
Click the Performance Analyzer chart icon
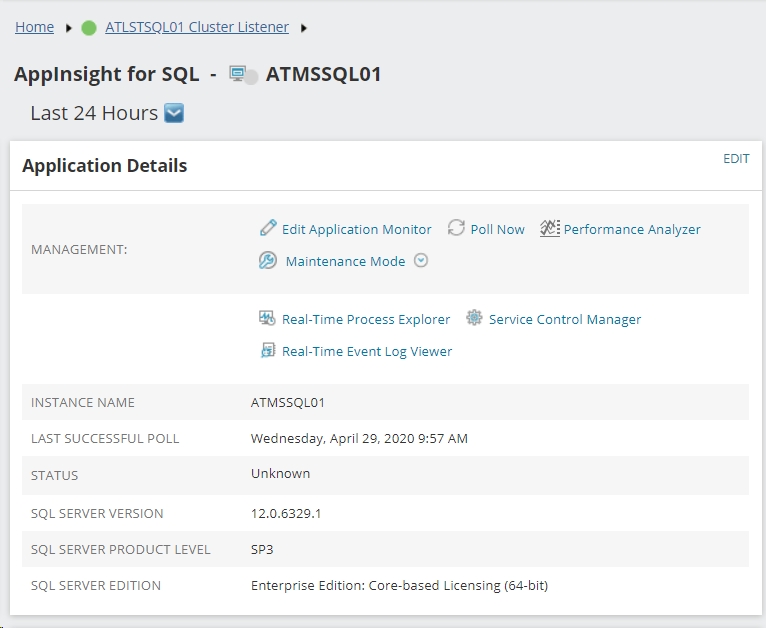[x=550, y=228]
